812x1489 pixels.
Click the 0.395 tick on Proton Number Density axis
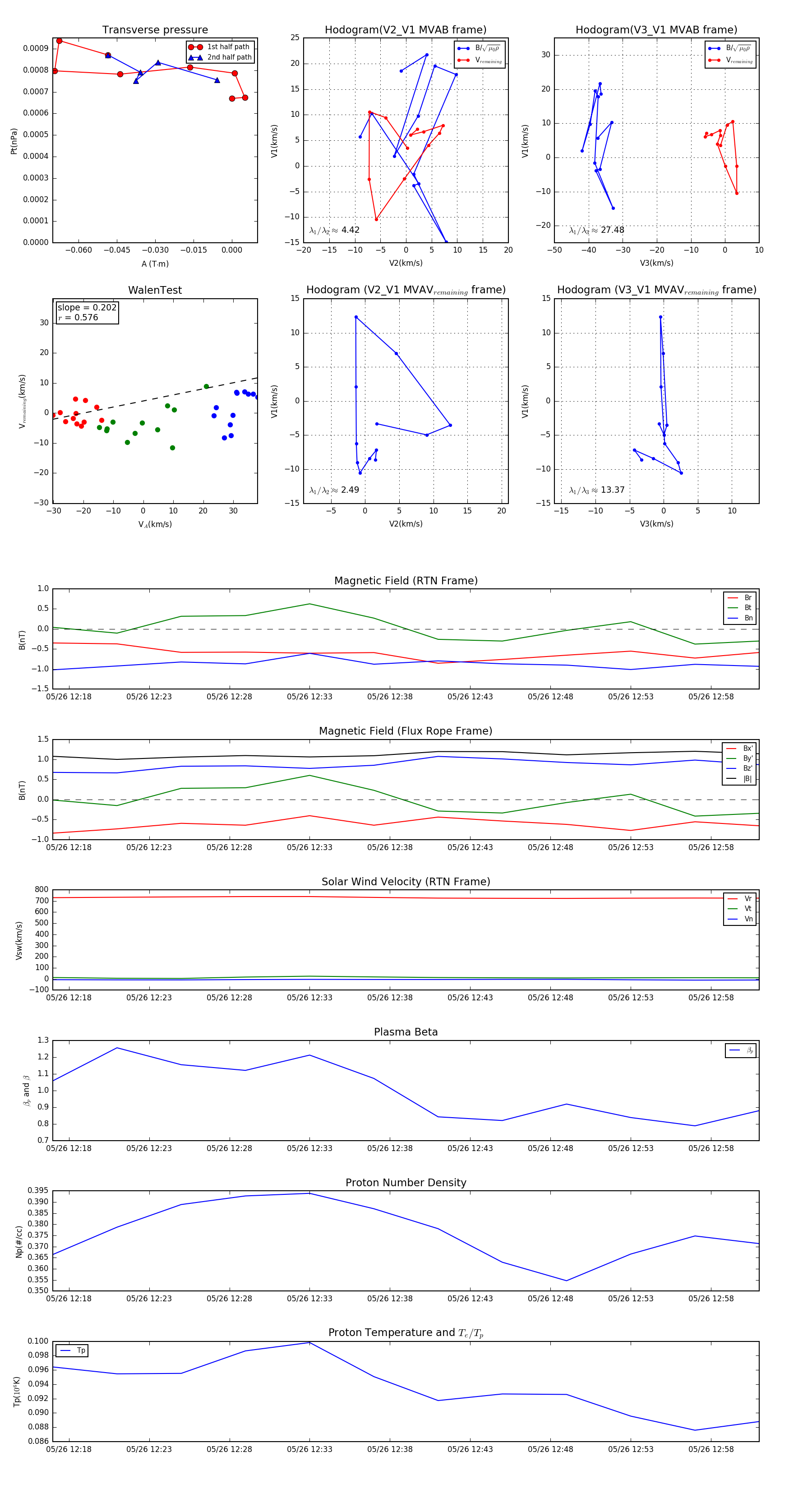[38, 1191]
